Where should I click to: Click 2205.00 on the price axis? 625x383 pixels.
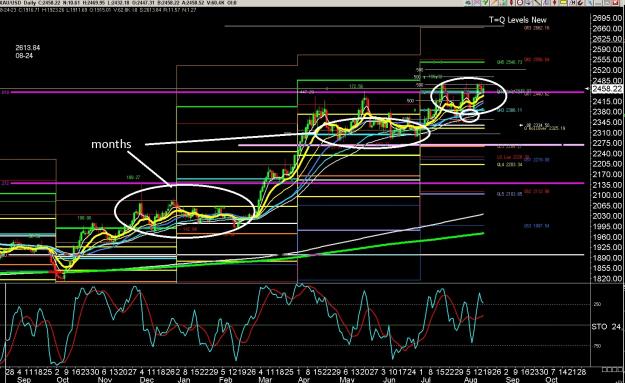coord(607,164)
